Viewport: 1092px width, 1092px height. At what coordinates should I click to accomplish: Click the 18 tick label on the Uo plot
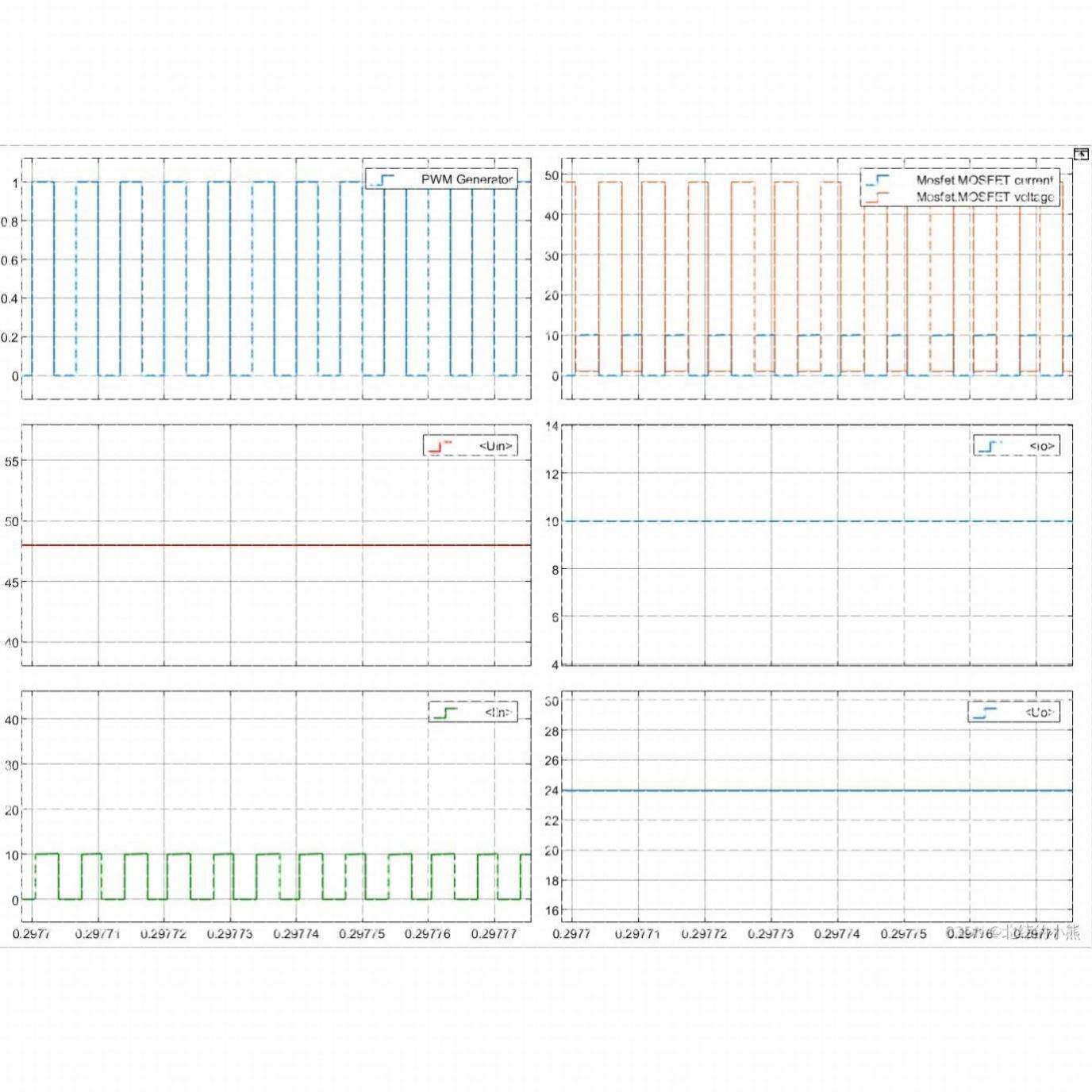pyautogui.click(x=552, y=881)
